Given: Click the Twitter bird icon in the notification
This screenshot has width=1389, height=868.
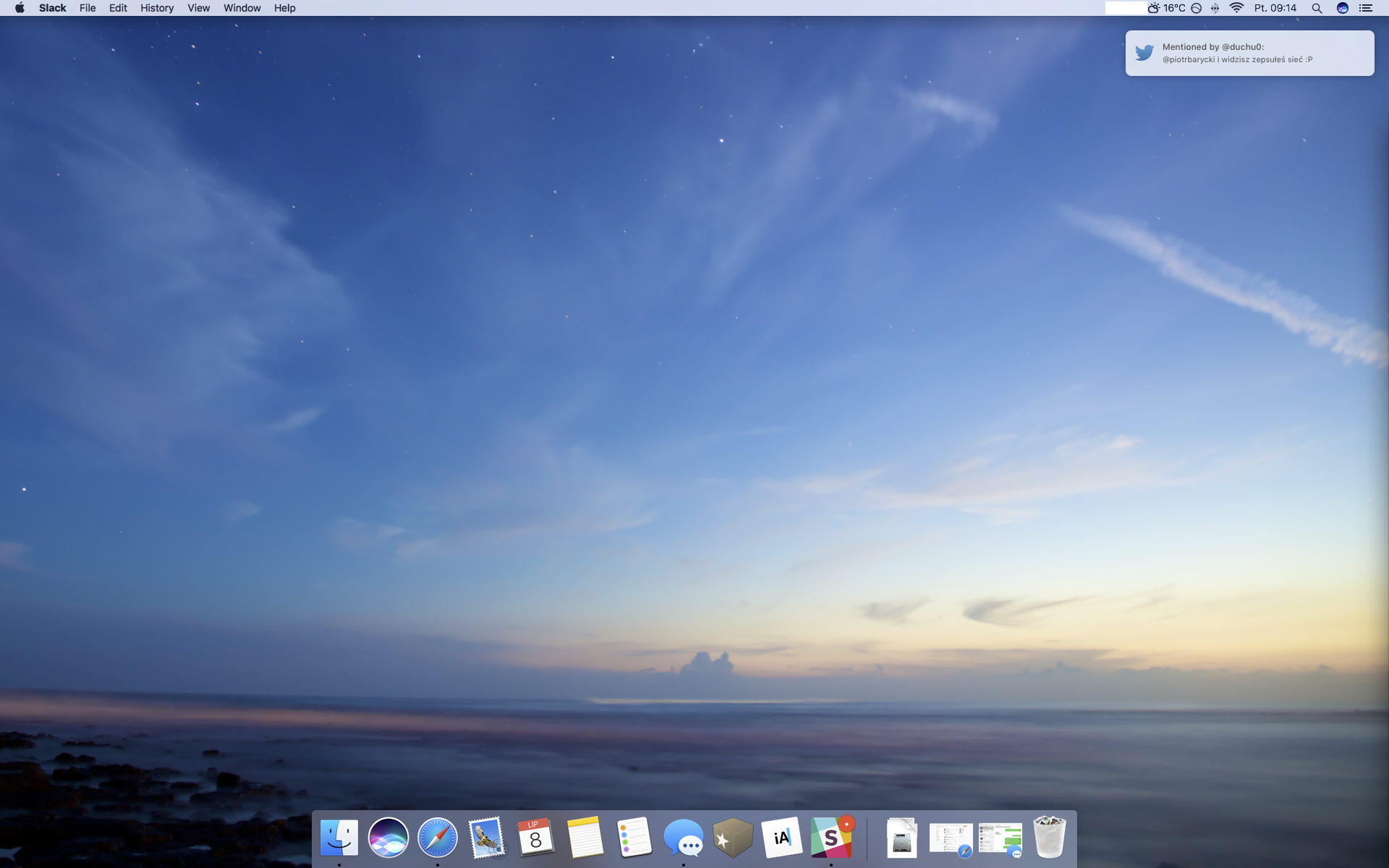Looking at the screenshot, I should click(1144, 53).
